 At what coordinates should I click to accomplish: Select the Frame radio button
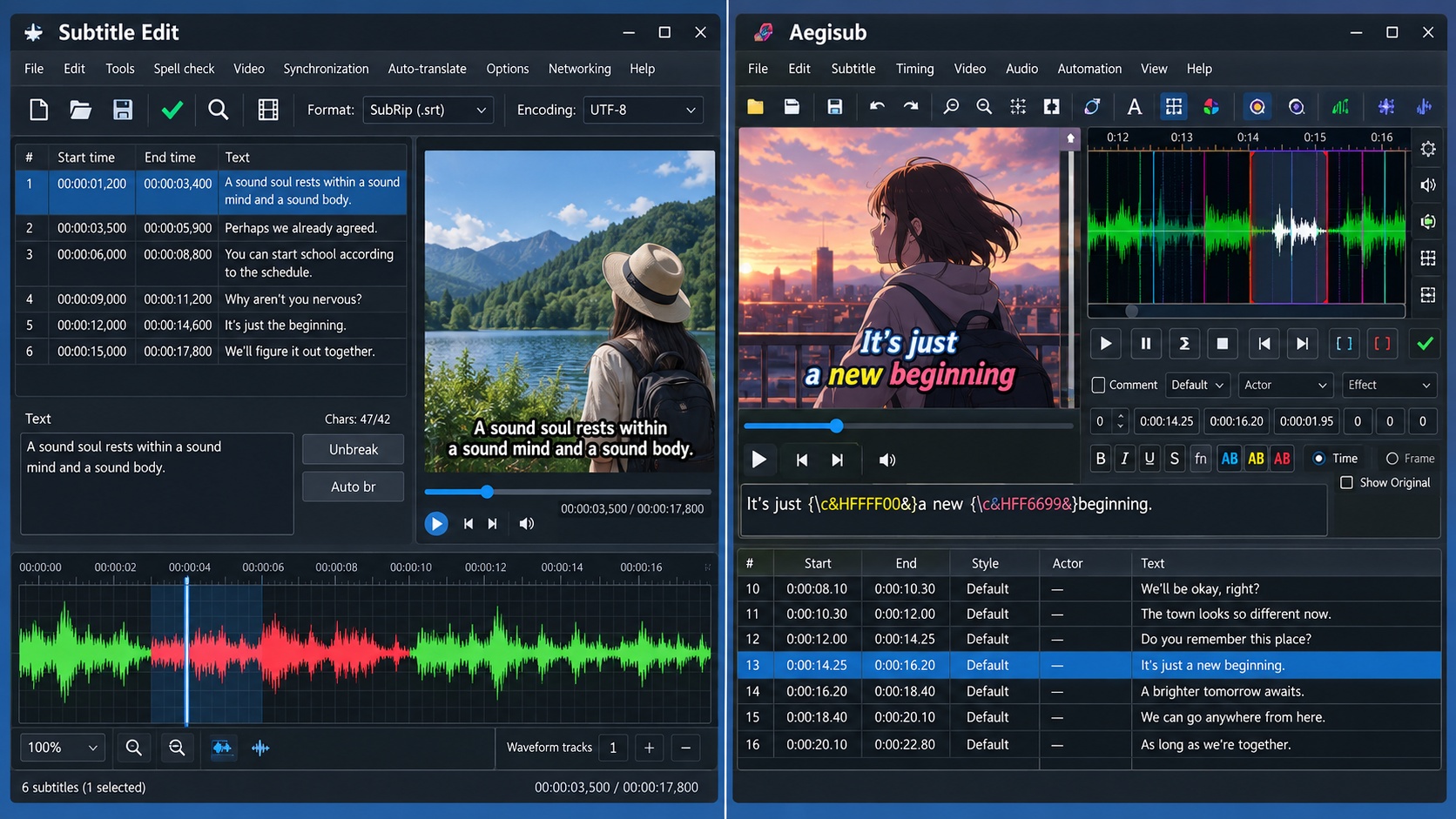1392,459
